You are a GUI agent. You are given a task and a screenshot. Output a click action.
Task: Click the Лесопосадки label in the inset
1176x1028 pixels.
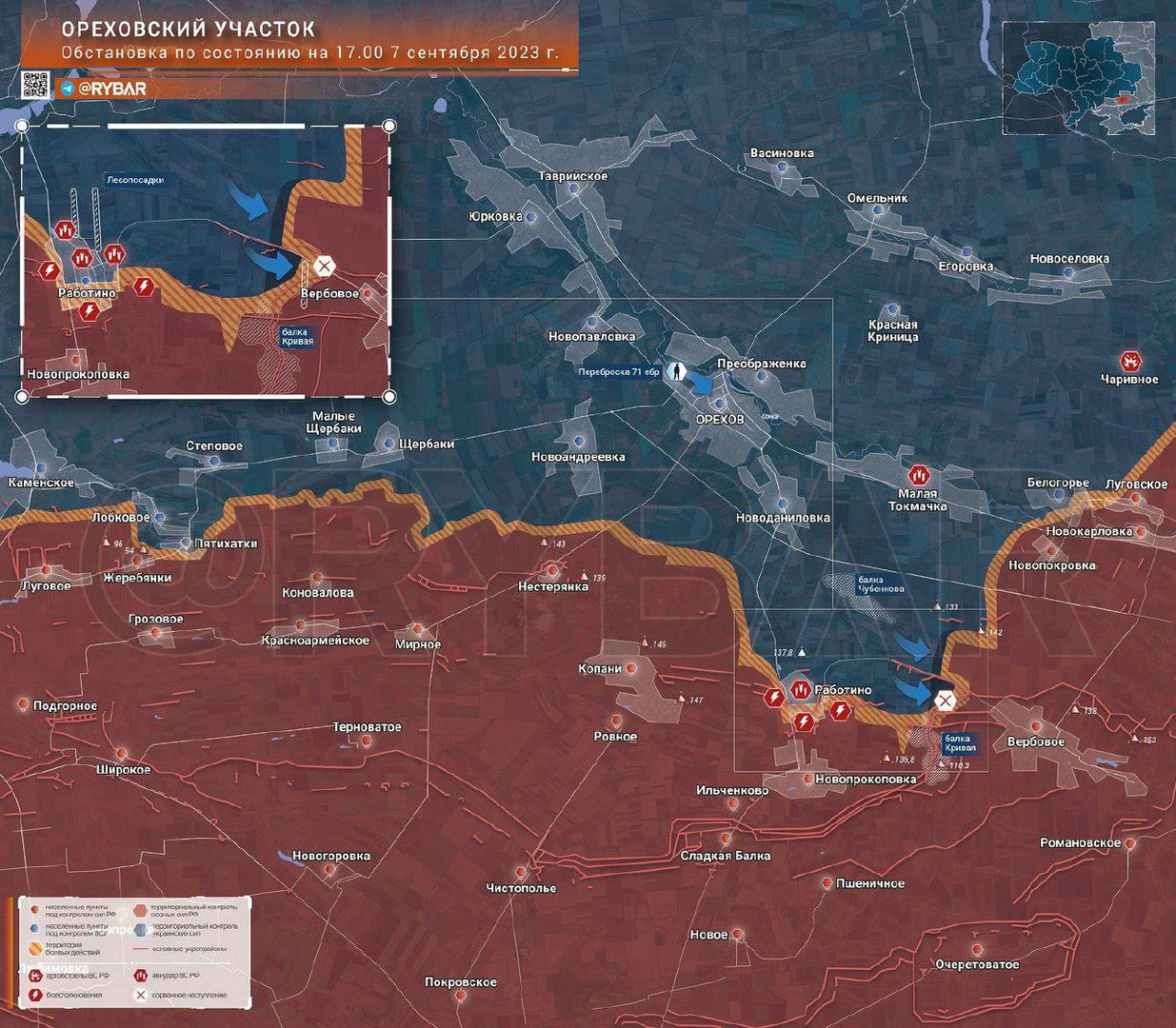(135, 180)
